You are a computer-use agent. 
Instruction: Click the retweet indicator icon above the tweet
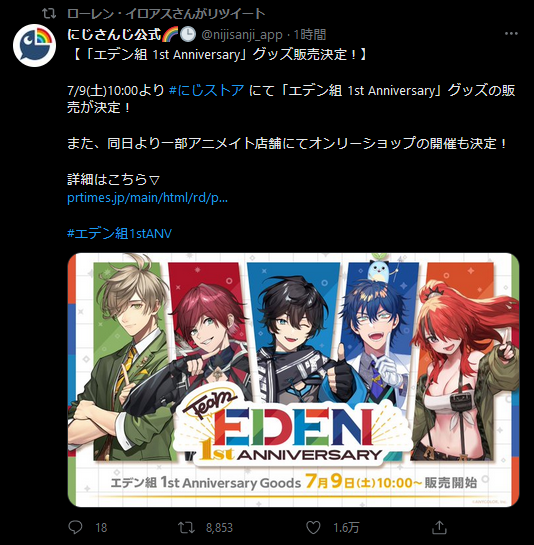click(49, 14)
